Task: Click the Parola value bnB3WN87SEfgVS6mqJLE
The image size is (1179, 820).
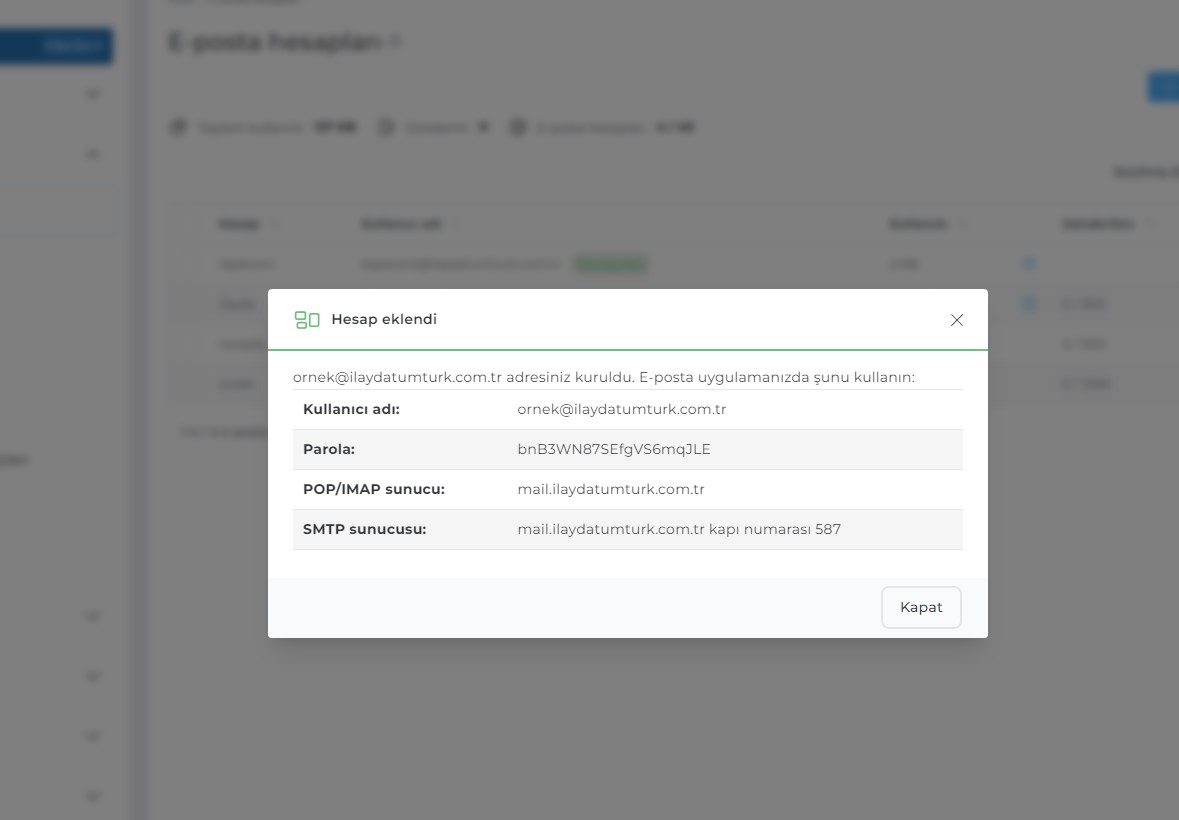Action: (614, 449)
